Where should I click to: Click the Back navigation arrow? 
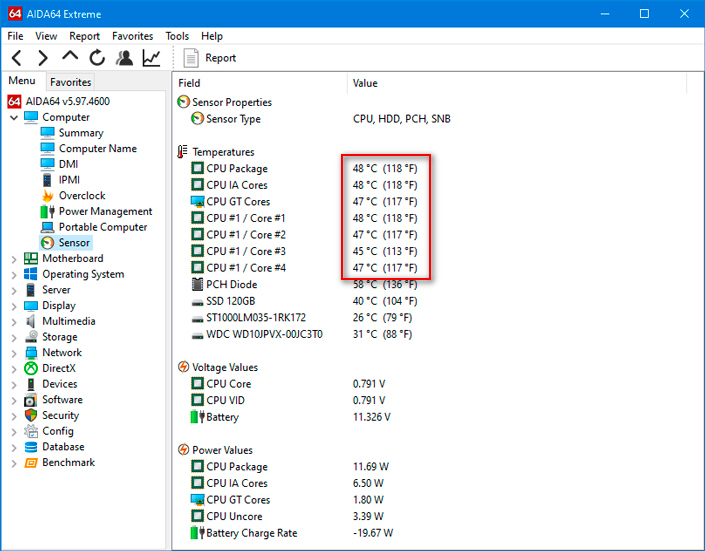17,58
